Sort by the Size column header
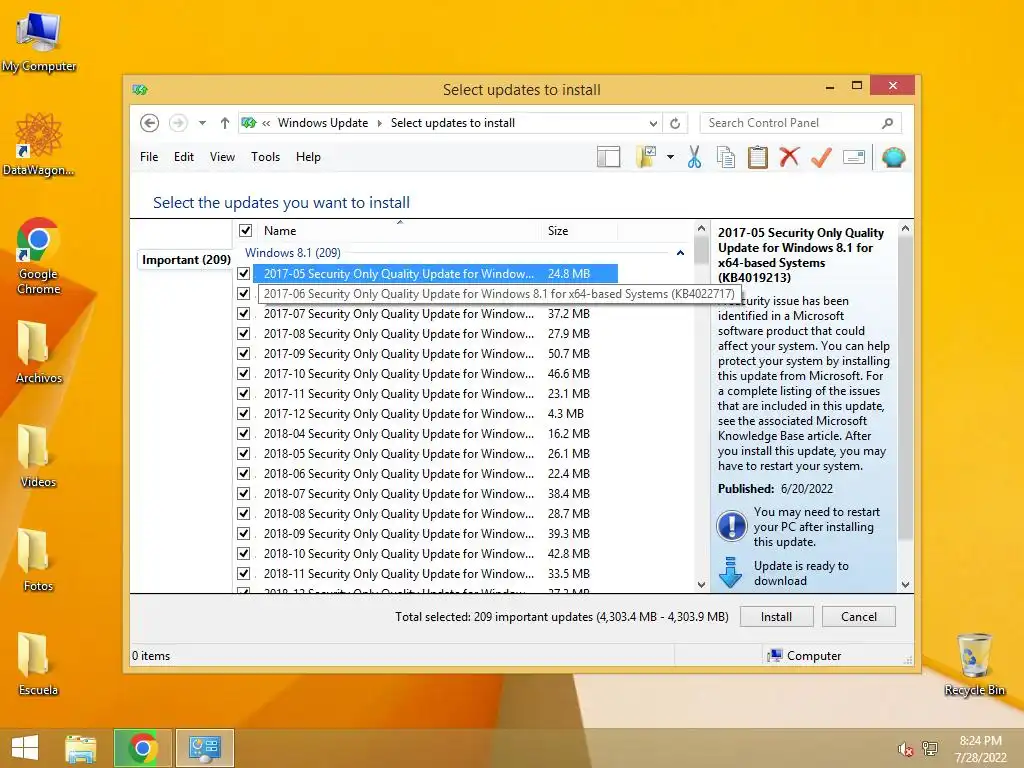The height and width of the screenshot is (768, 1024). tap(558, 231)
